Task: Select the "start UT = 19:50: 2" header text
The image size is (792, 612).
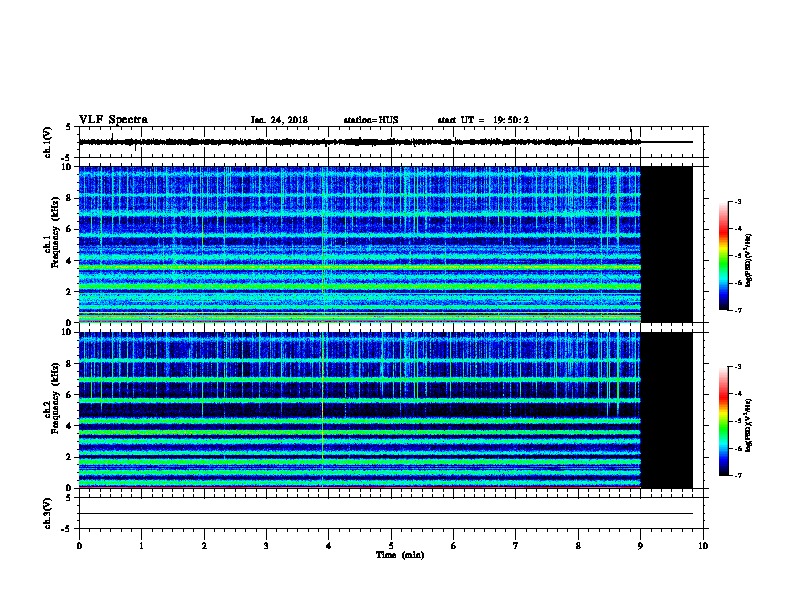Action: (x=483, y=120)
